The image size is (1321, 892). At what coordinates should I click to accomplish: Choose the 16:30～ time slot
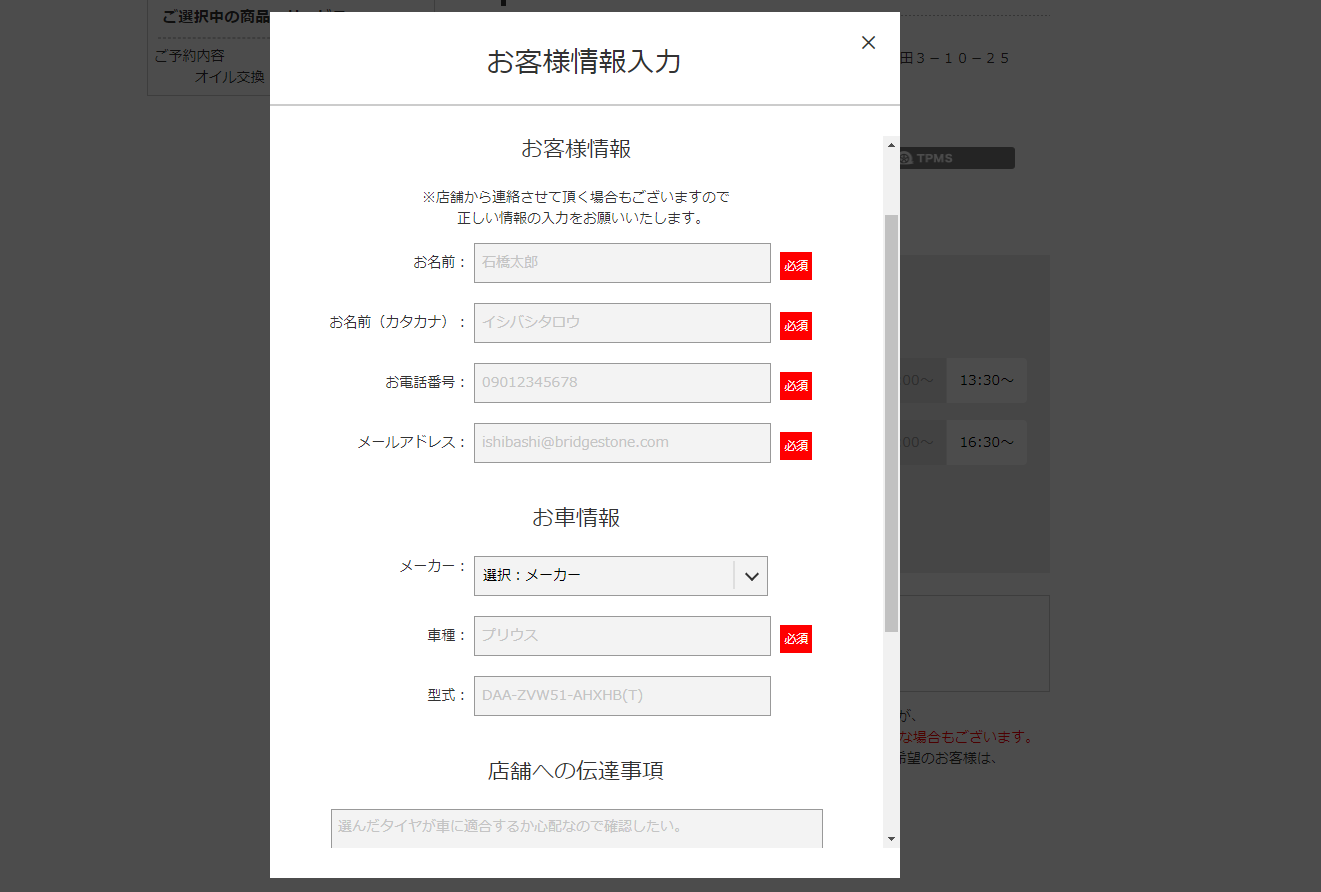coord(986,443)
